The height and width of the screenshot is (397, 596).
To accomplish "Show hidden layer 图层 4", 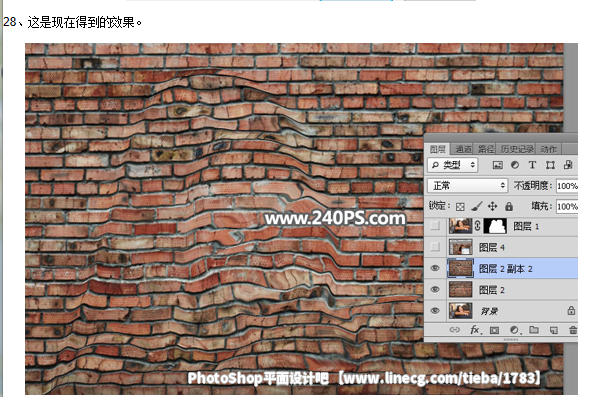I will coord(435,247).
